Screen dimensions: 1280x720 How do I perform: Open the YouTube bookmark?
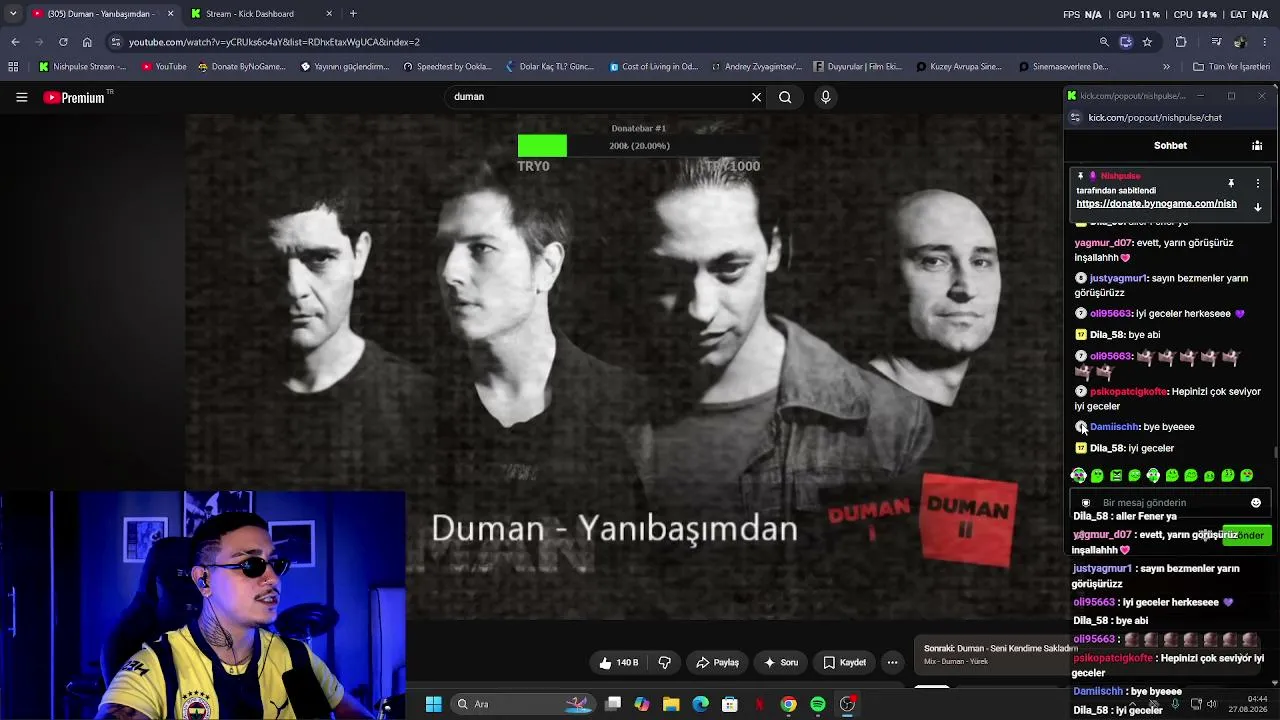[x=164, y=67]
